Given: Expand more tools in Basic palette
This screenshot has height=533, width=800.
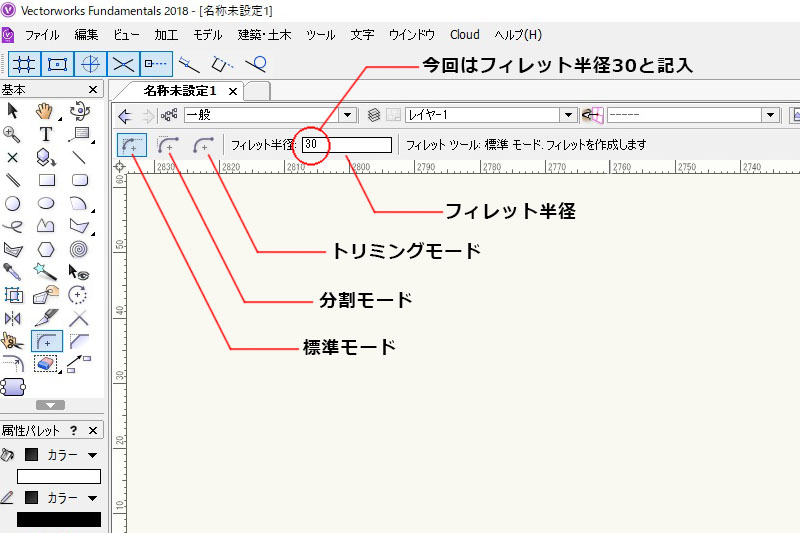Looking at the screenshot, I should 51,405.
